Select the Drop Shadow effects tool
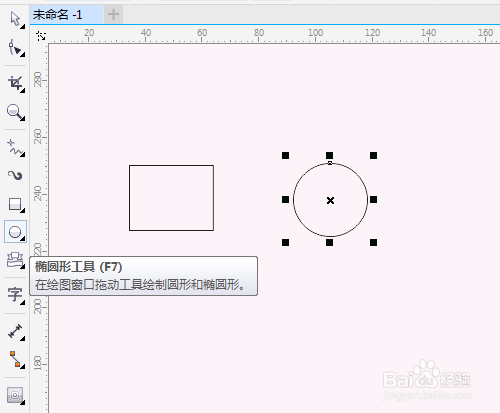This screenshot has height=413, width=500. coord(15,396)
